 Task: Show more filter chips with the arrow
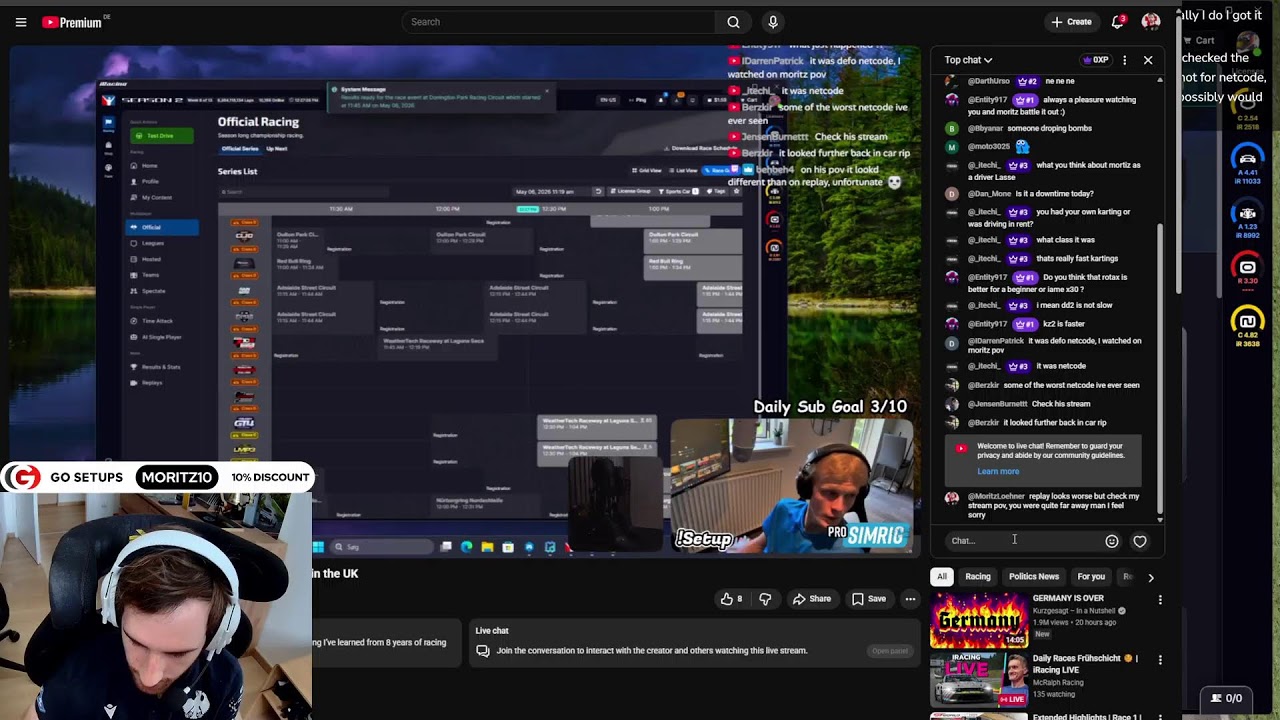tap(1150, 577)
